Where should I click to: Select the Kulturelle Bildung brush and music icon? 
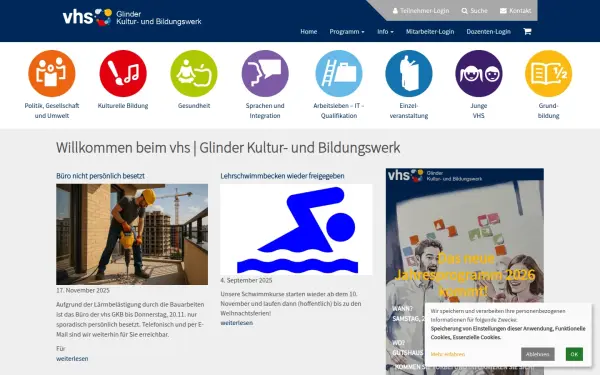pos(123,73)
